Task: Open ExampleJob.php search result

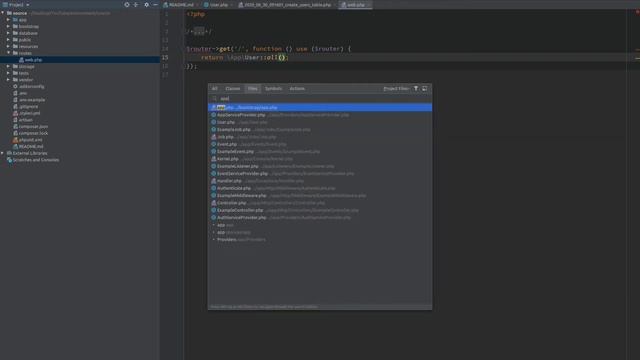Action: (320, 129)
